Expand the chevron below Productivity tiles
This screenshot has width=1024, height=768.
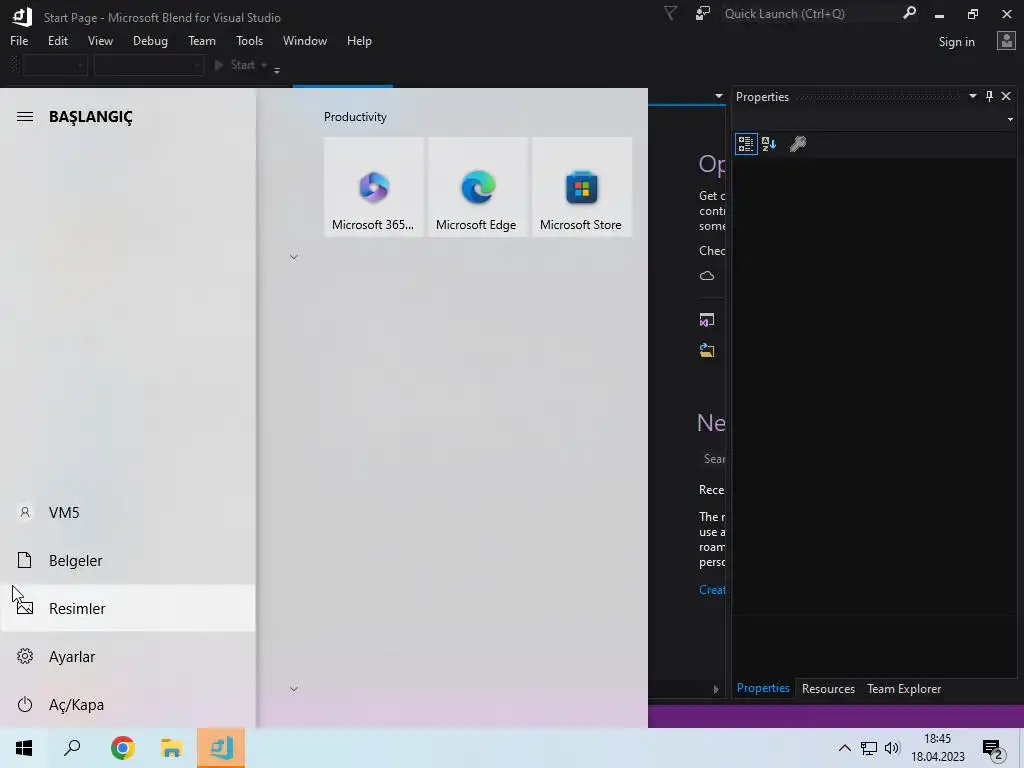point(294,257)
